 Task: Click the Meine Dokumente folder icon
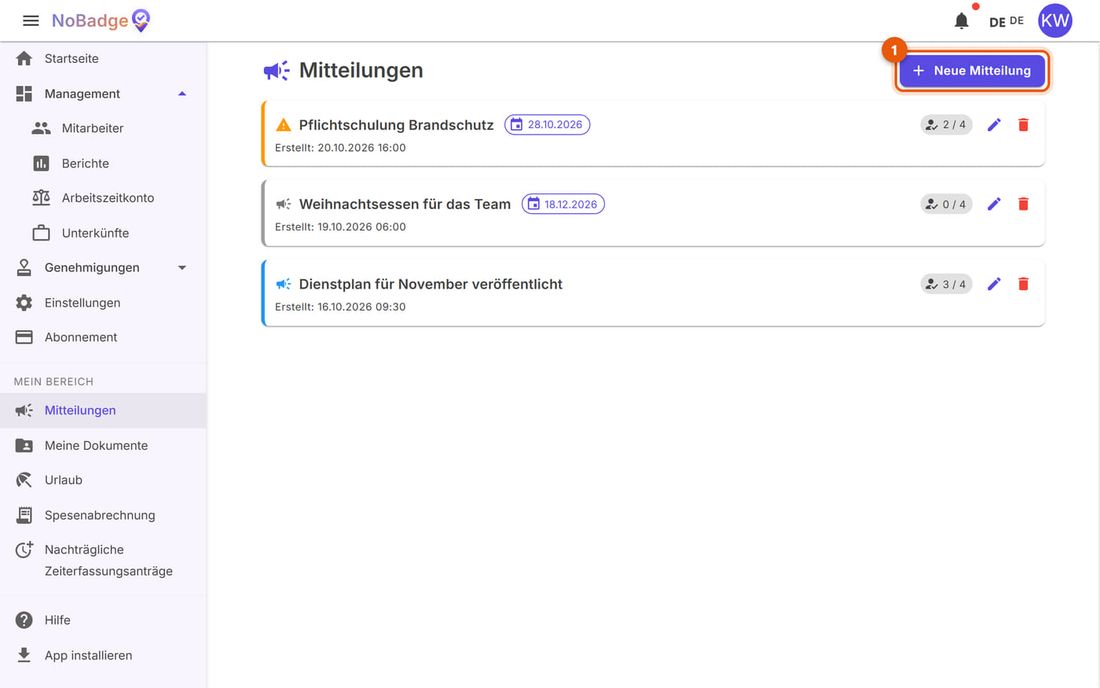coord(24,445)
